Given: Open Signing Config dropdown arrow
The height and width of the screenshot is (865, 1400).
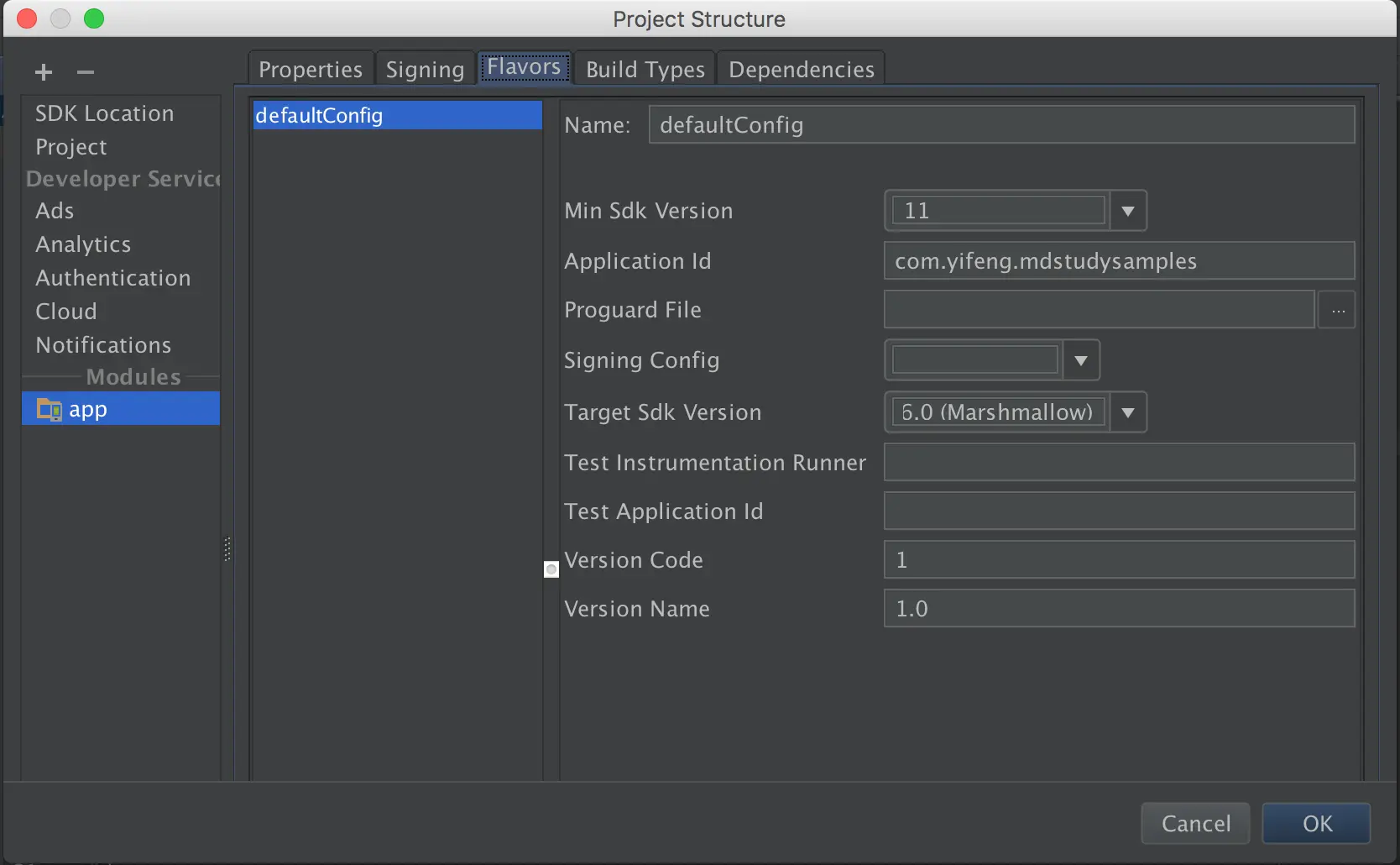Looking at the screenshot, I should 1081,360.
